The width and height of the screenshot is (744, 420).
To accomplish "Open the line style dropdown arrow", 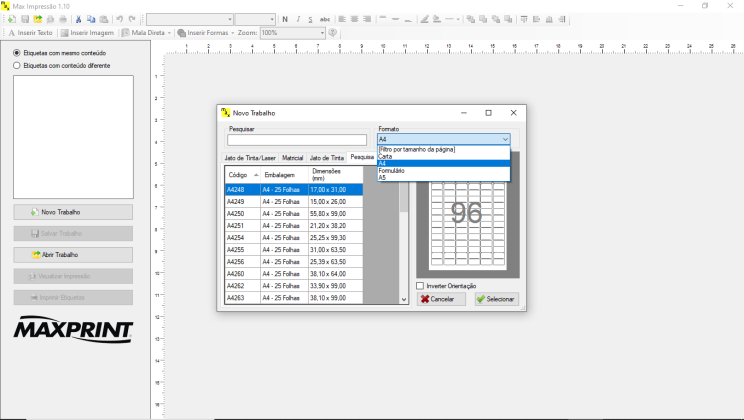I will 458,19.
